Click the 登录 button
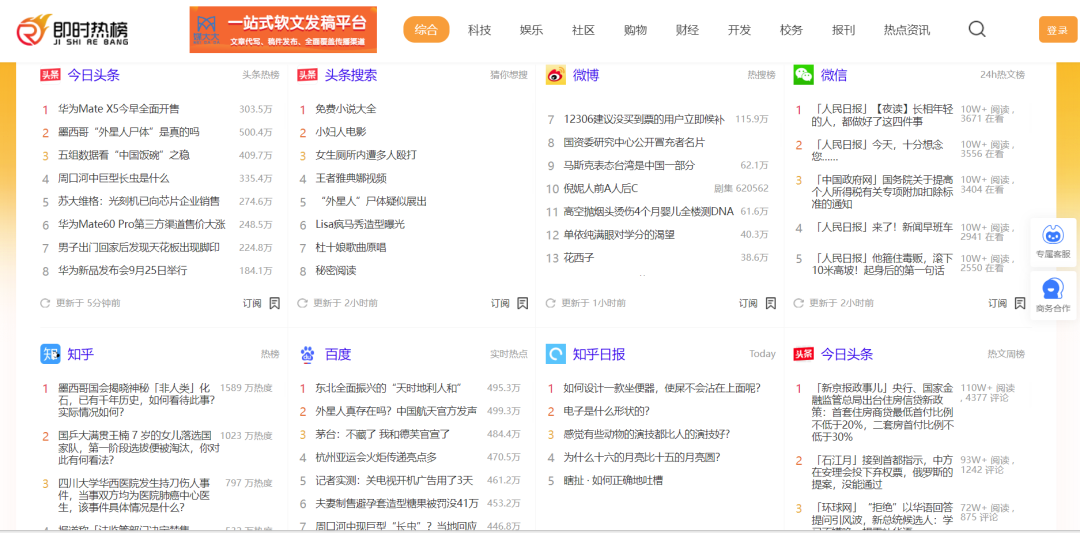The image size is (1080, 533). click(x=1057, y=30)
